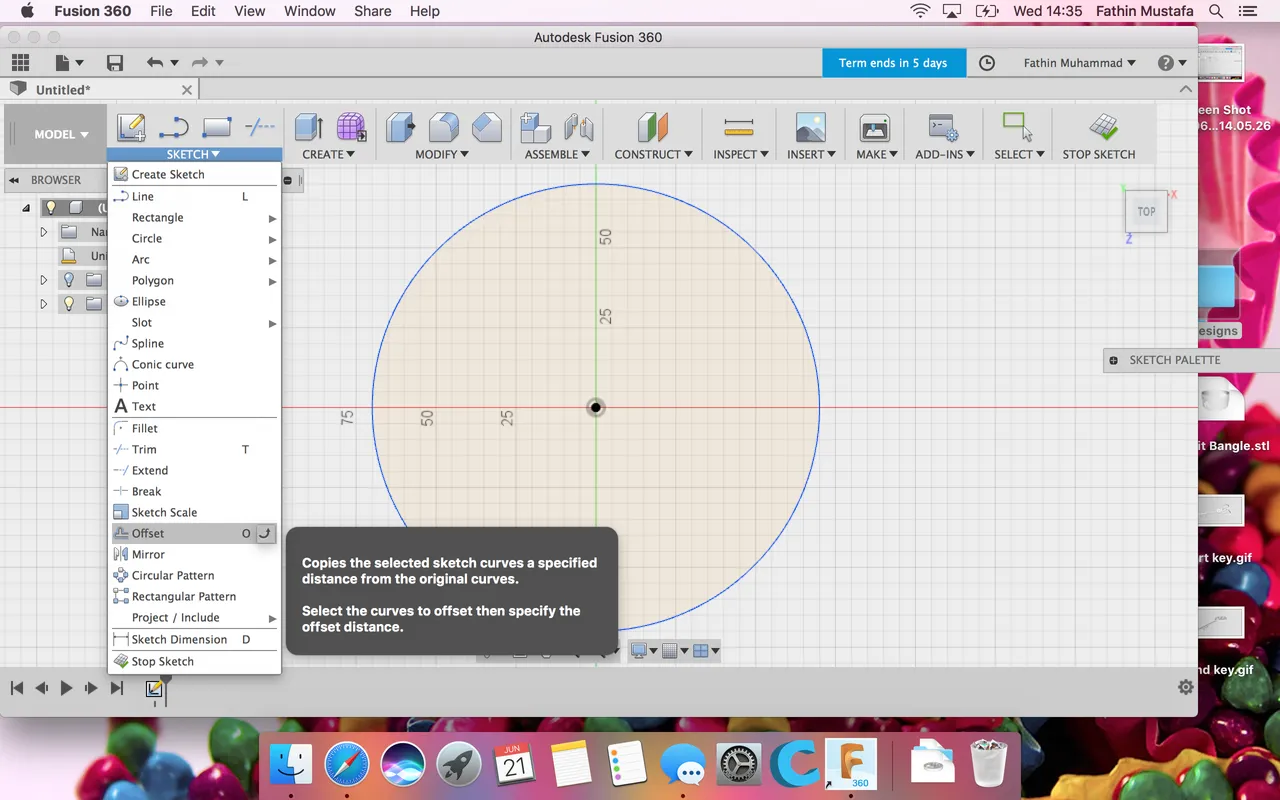Click the Joint icon in Assemble group
1280x800 pixels.
pyautogui.click(x=579, y=127)
